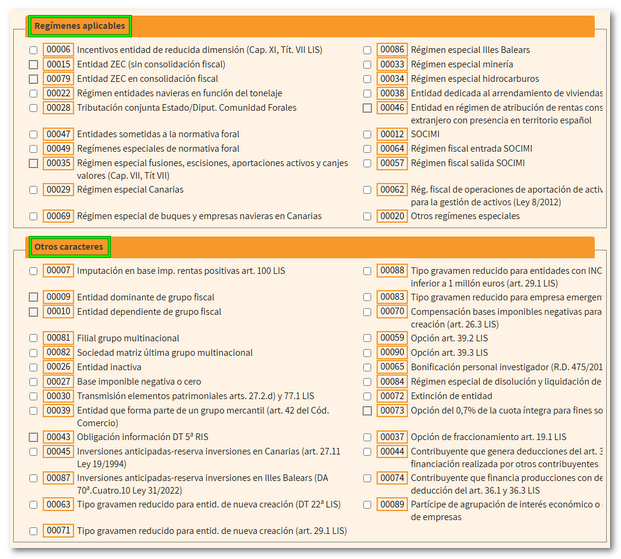The height and width of the screenshot is (559, 621).
Task: Check the 00026 Entidad inactiva box
Action: 33,367
